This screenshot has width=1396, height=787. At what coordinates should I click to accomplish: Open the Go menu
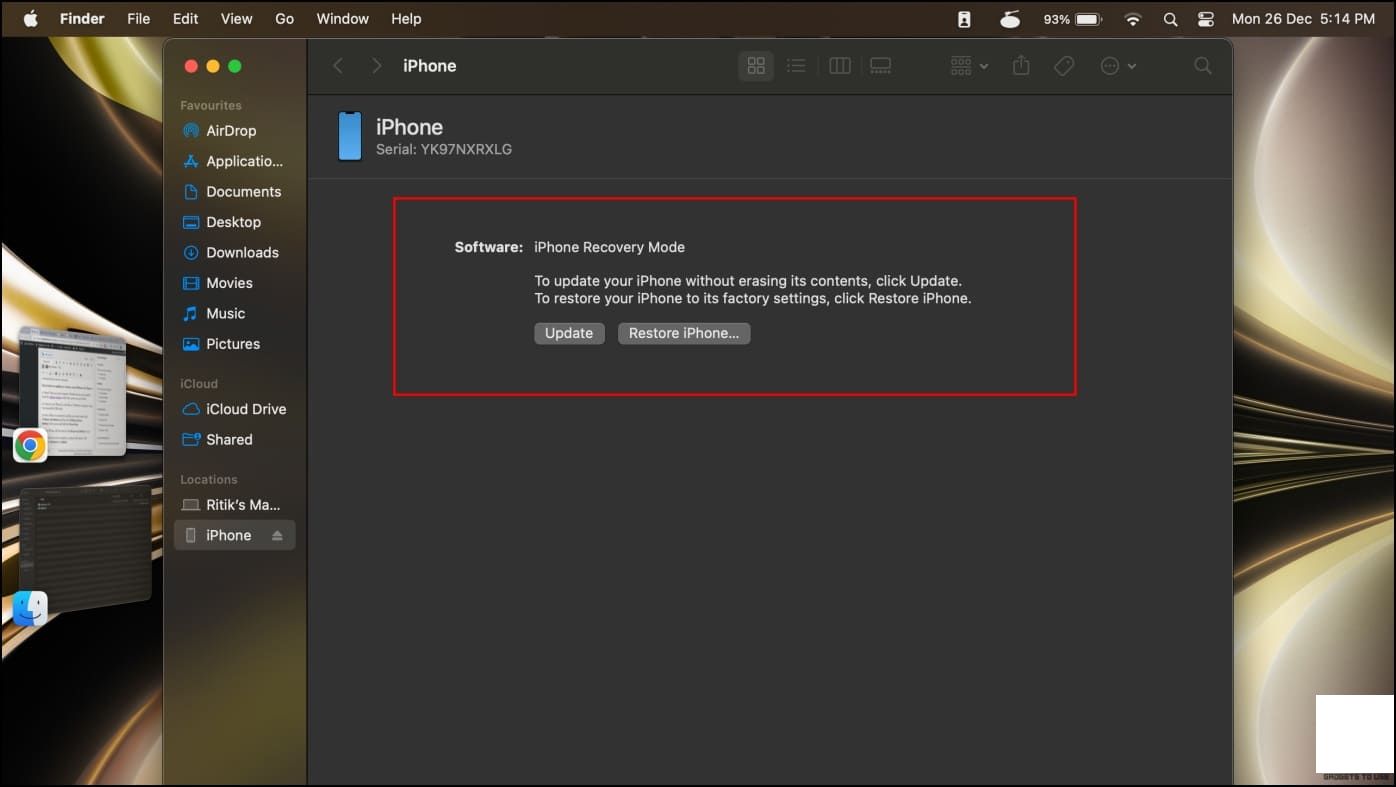tap(284, 19)
